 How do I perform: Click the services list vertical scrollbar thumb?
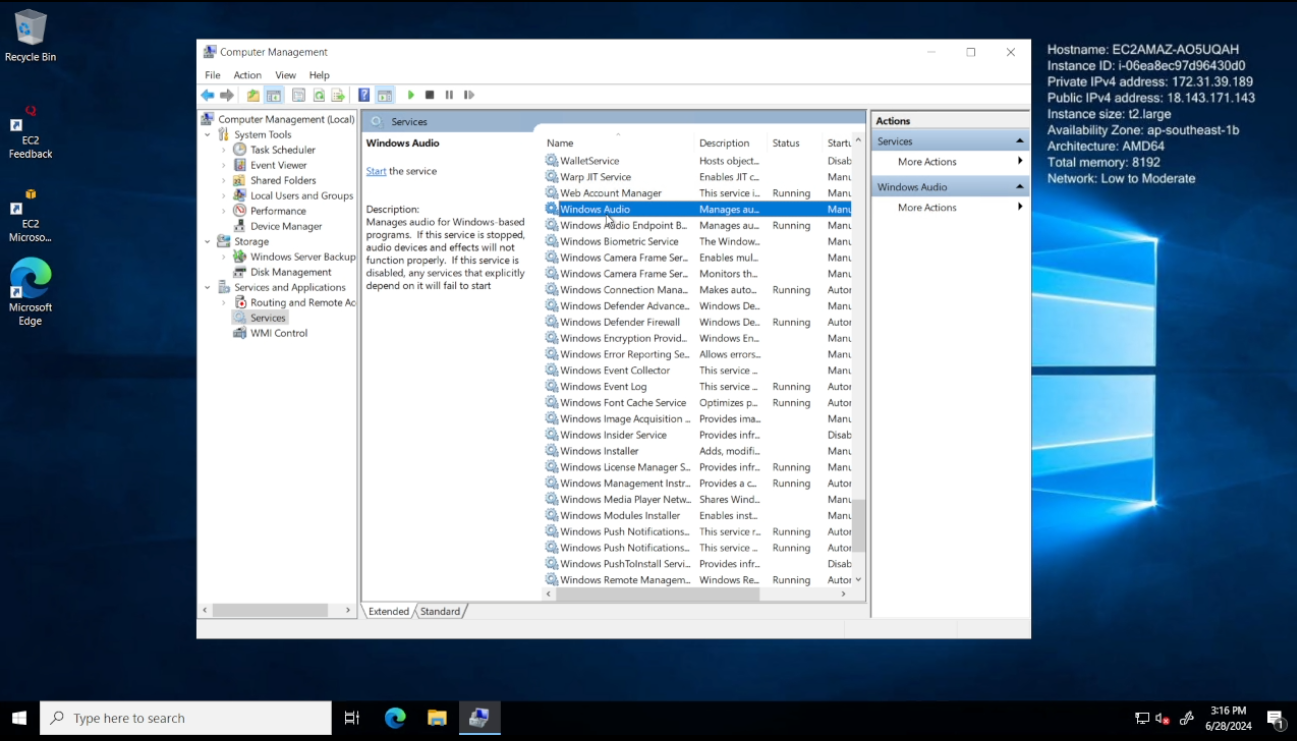click(x=858, y=524)
